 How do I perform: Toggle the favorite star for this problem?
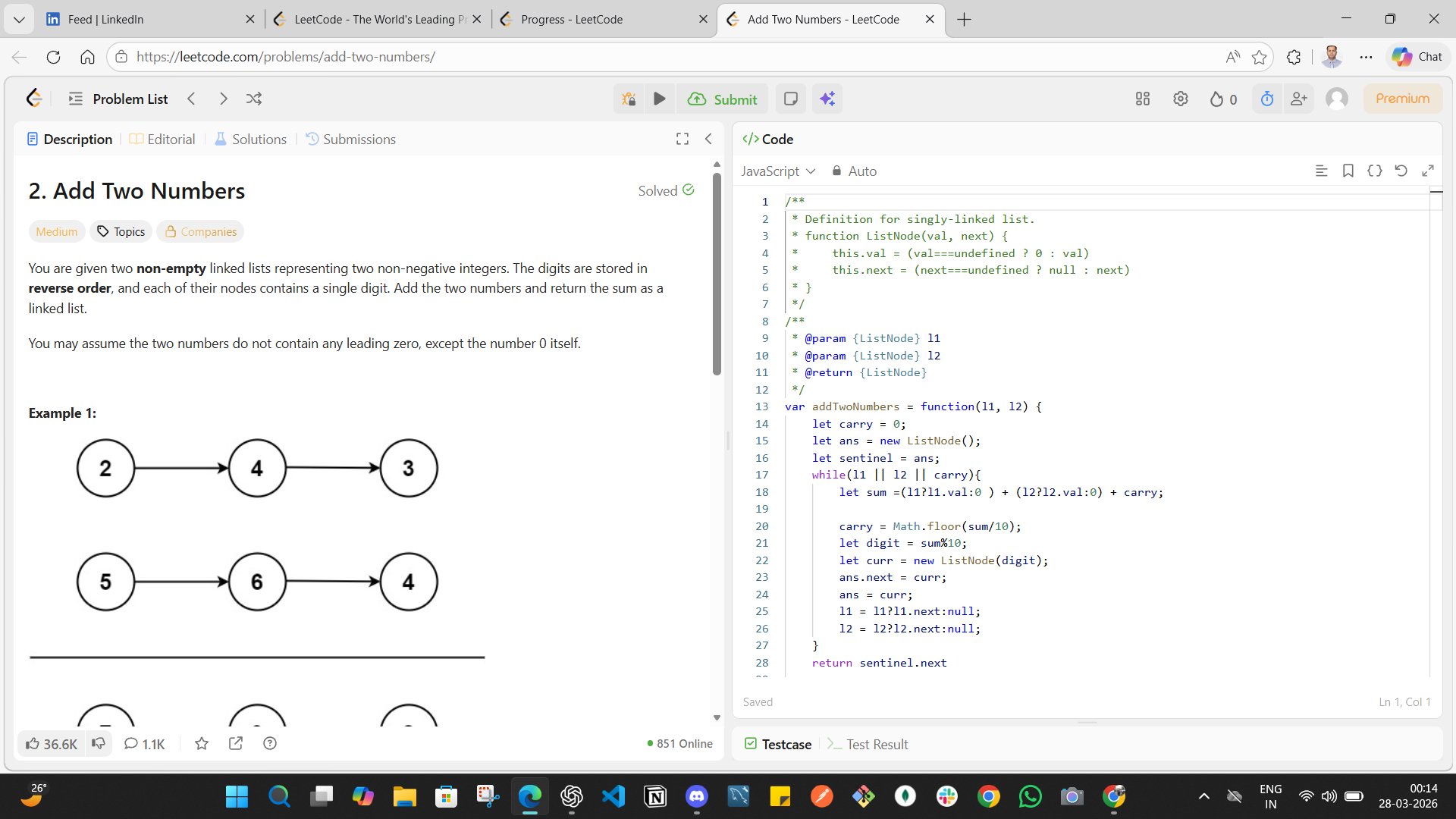click(x=201, y=743)
